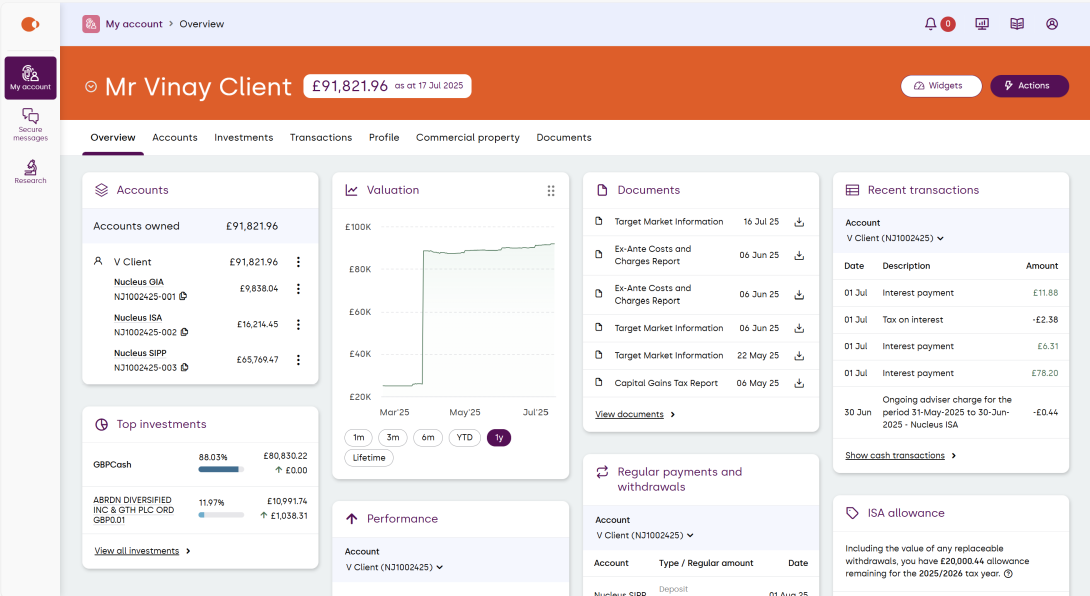
Task: Download the Capital Gains Tax Report
Action: [x=799, y=383]
